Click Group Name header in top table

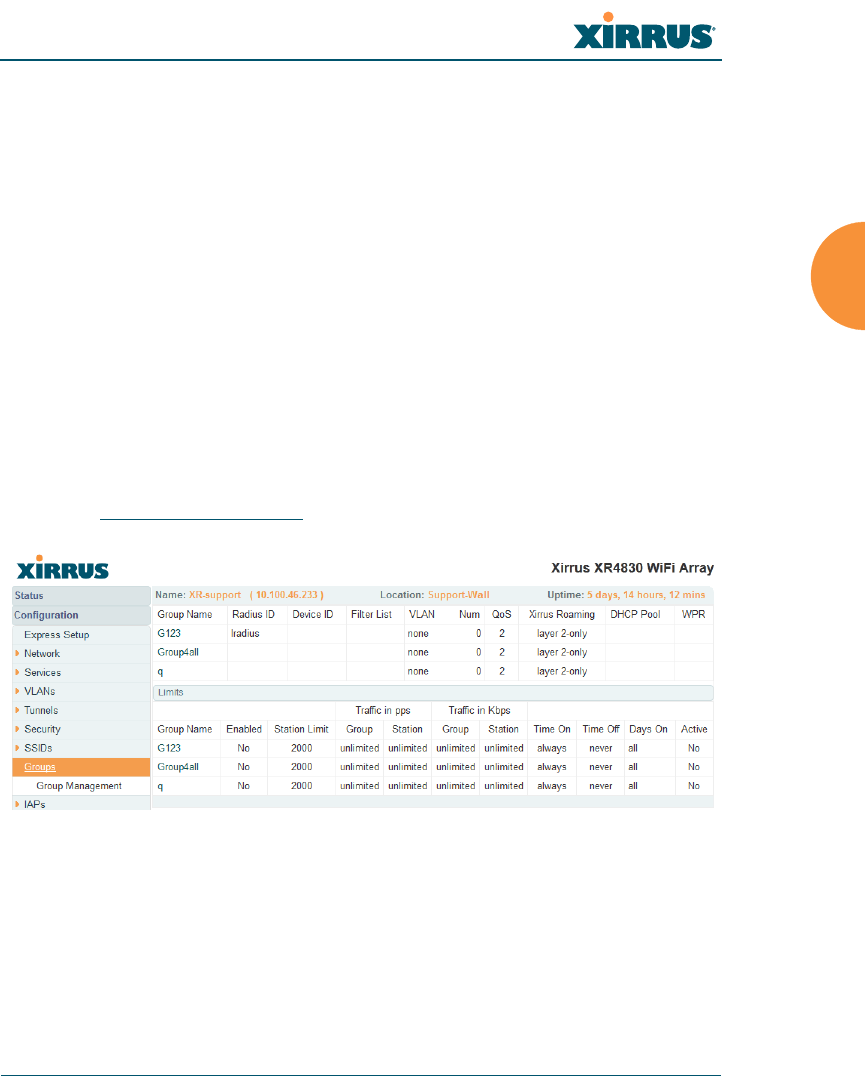click(185, 614)
